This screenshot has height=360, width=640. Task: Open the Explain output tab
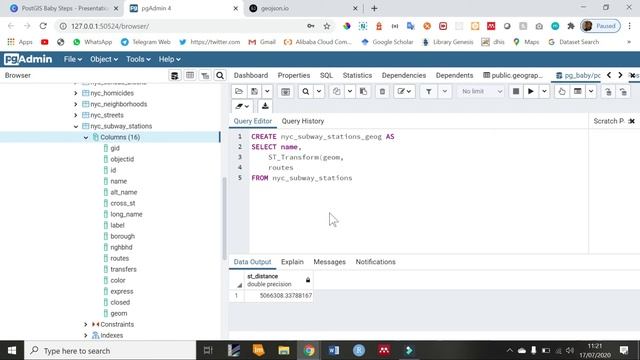click(x=292, y=262)
